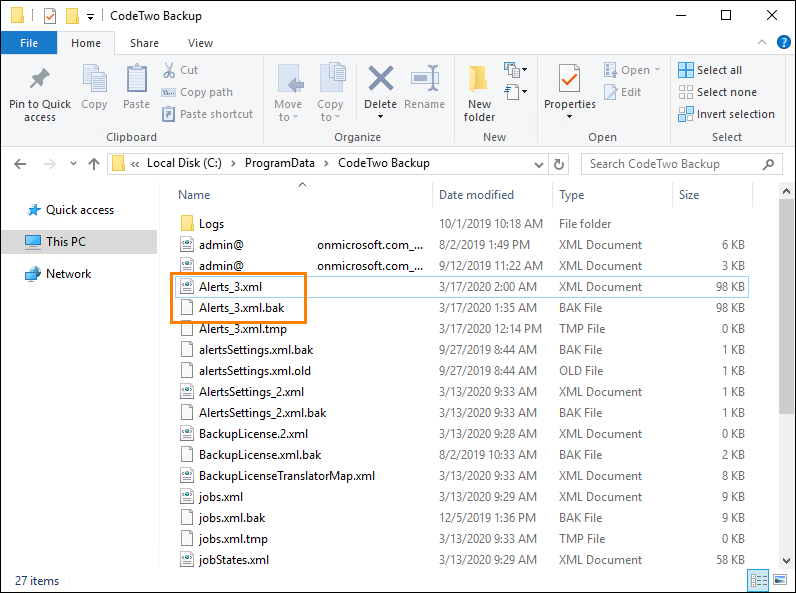The image size is (796, 593).
Task: Click the Help question mark icon
Action: [x=784, y=43]
